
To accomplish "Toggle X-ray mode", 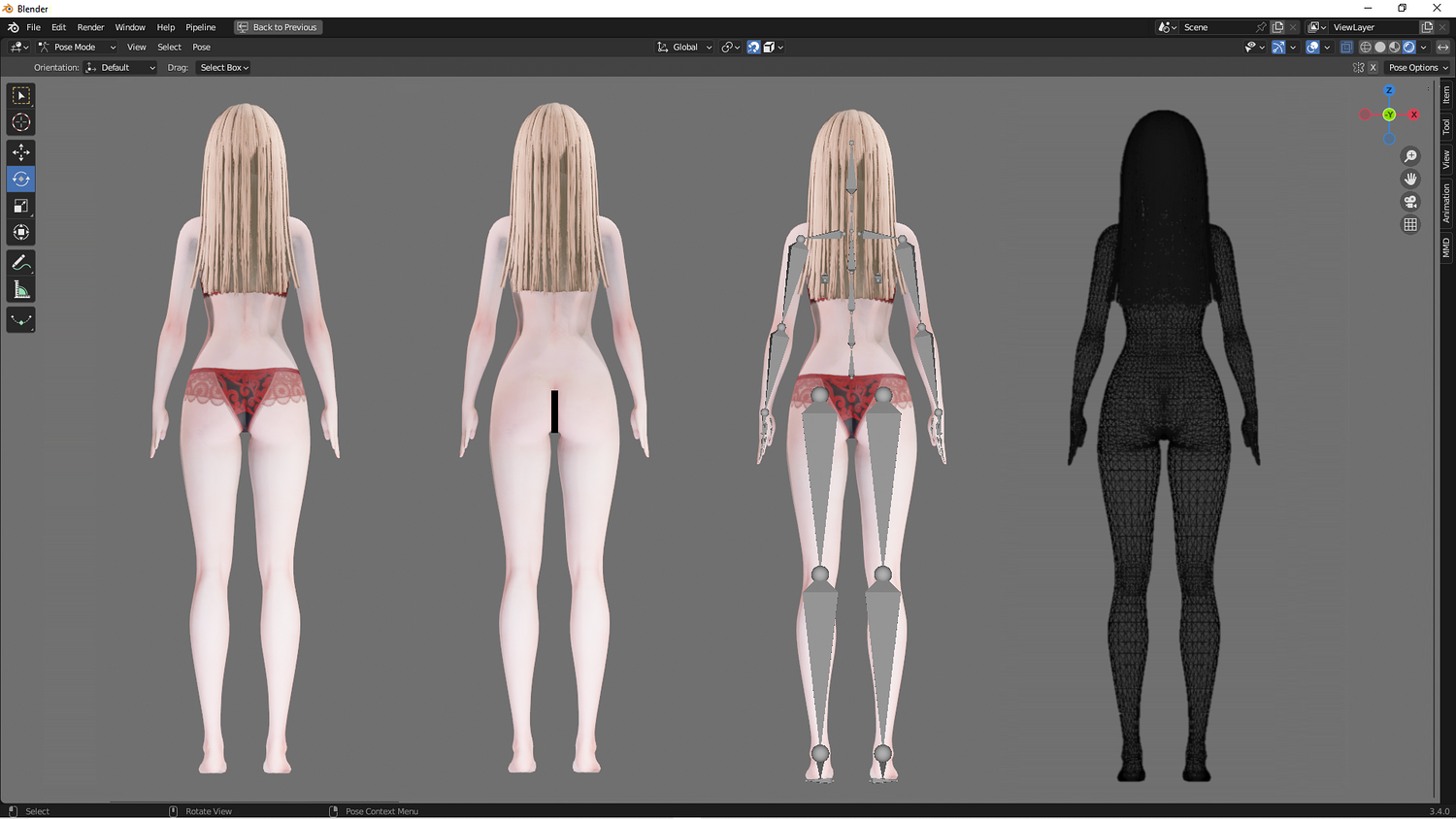I will 1346,47.
